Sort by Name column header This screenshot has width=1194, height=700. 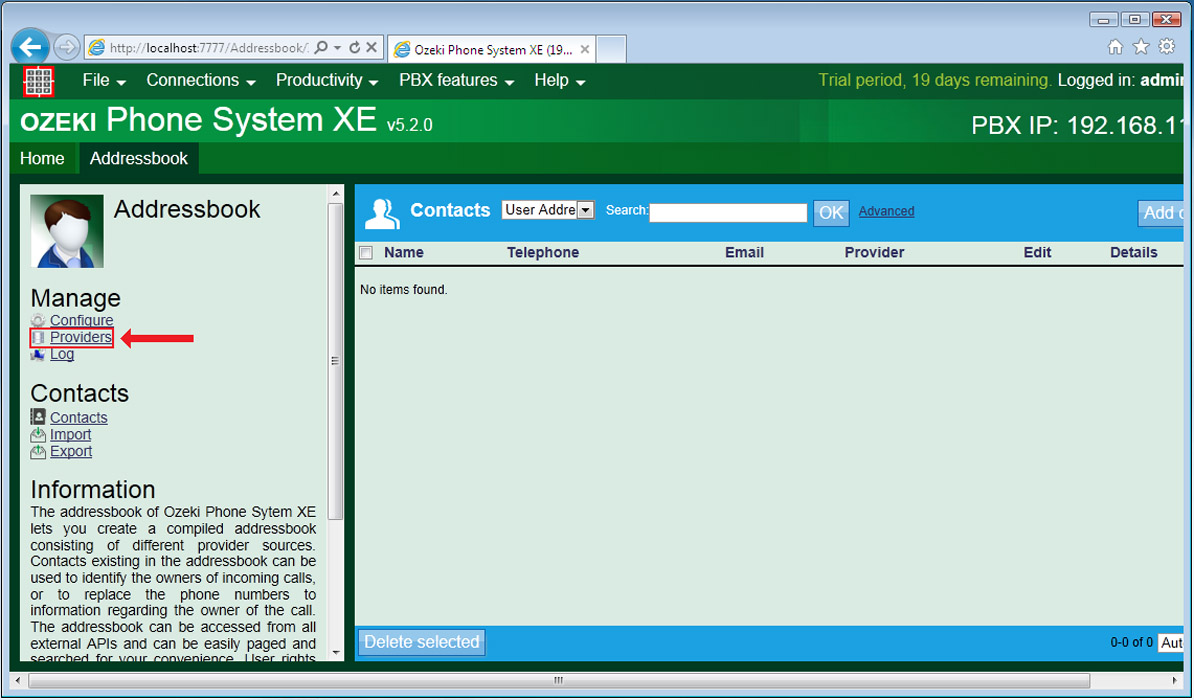404,253
